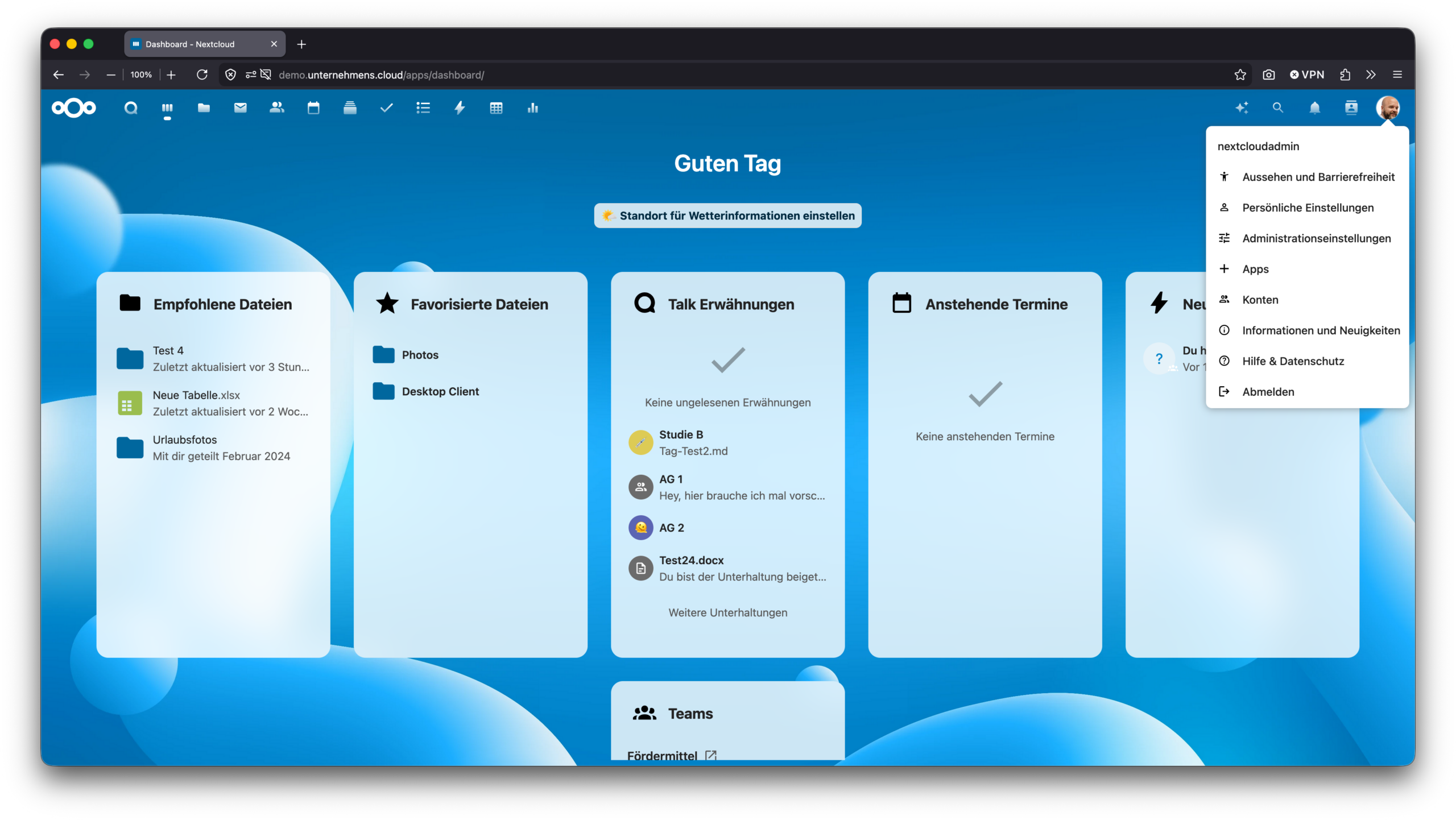1456x820 pixels.
Task: Open the Files app
Action: pos(204,108)
